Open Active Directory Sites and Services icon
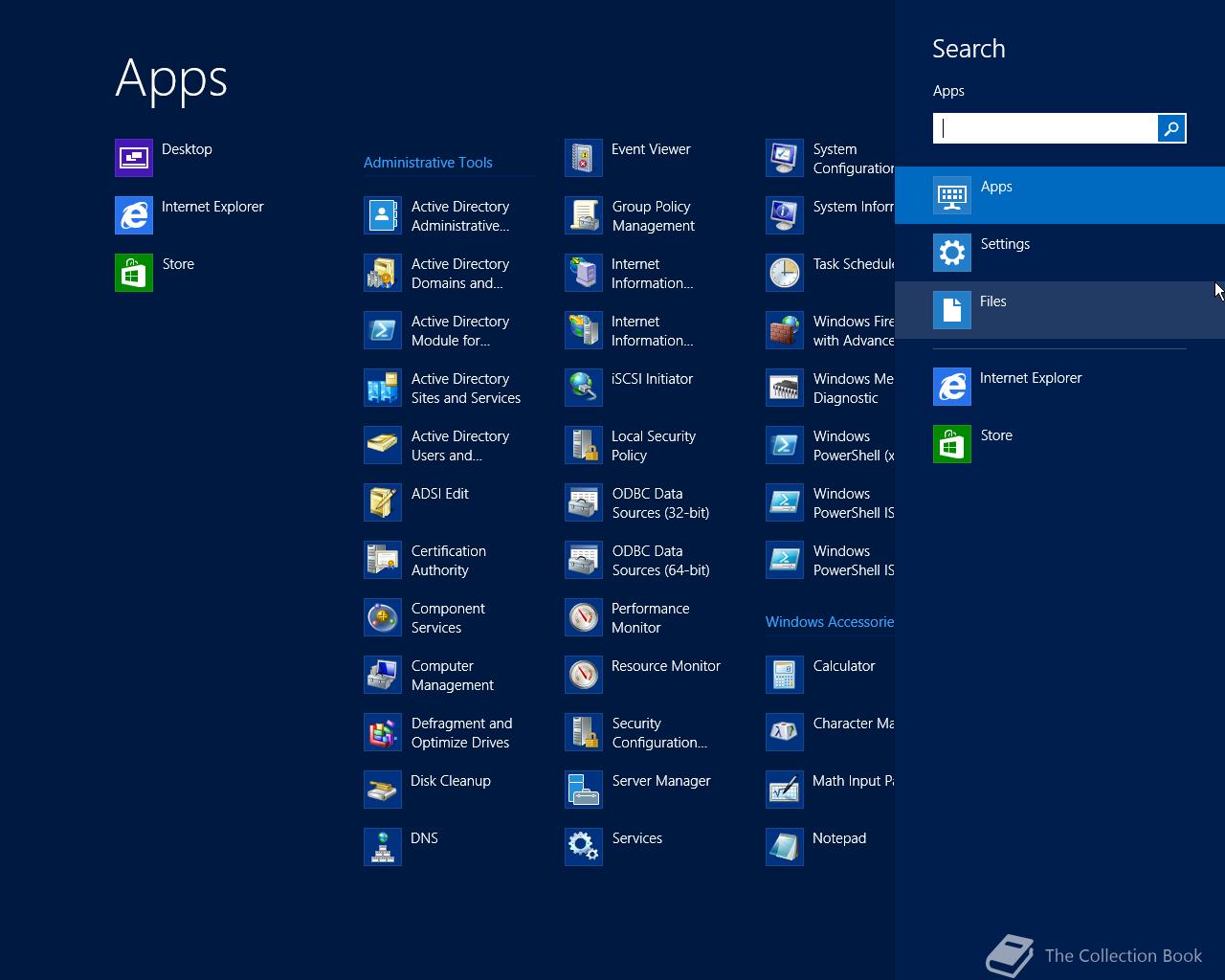This screenshot has height=980, width=1225. tap(383, 388)
